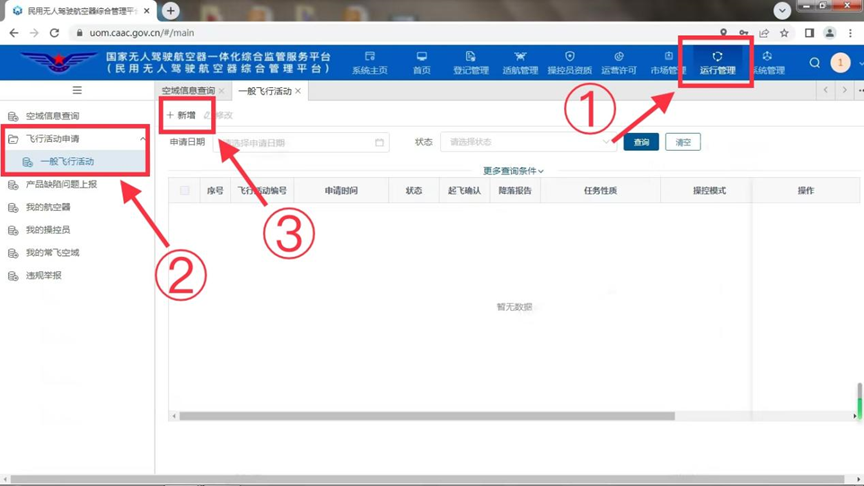
Task: Toggle the browser side panel icon
Action: [809, 33]
